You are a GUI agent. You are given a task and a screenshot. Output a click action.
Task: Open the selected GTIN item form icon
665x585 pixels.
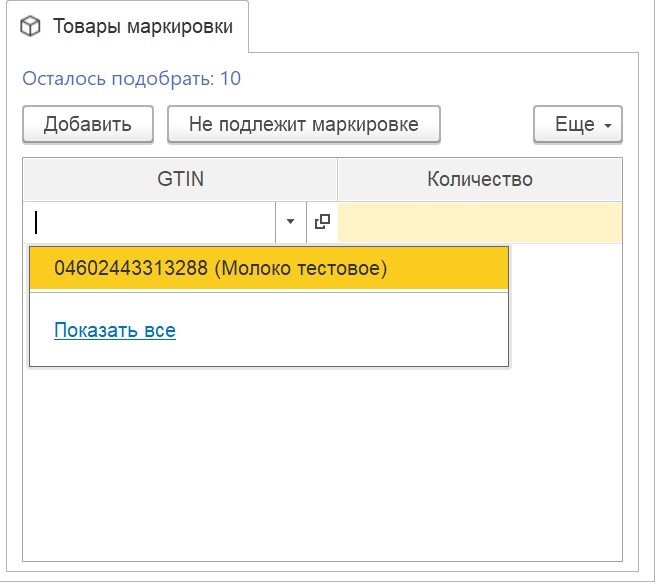(322, 221)
